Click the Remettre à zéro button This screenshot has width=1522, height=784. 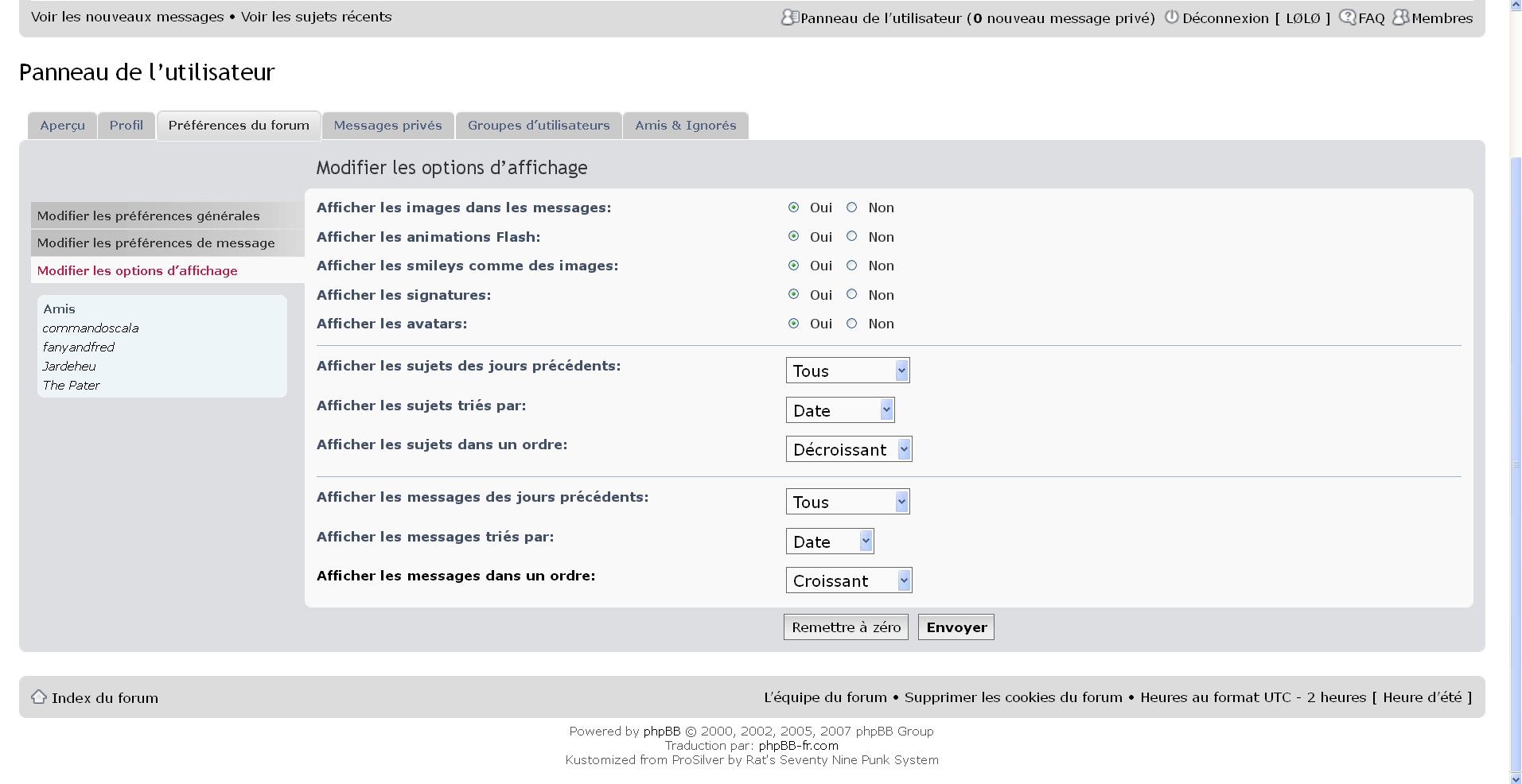(846, 627)
